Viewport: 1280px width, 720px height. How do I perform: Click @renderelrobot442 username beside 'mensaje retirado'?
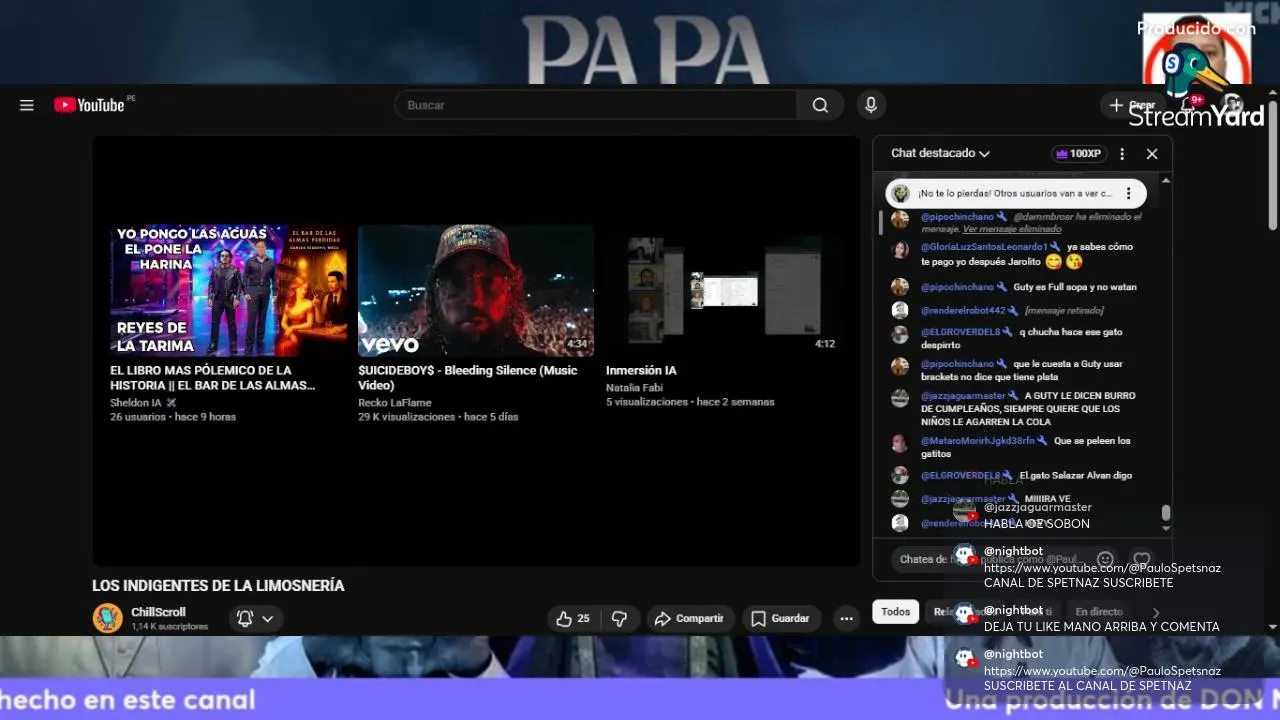(x=963, y=311)
